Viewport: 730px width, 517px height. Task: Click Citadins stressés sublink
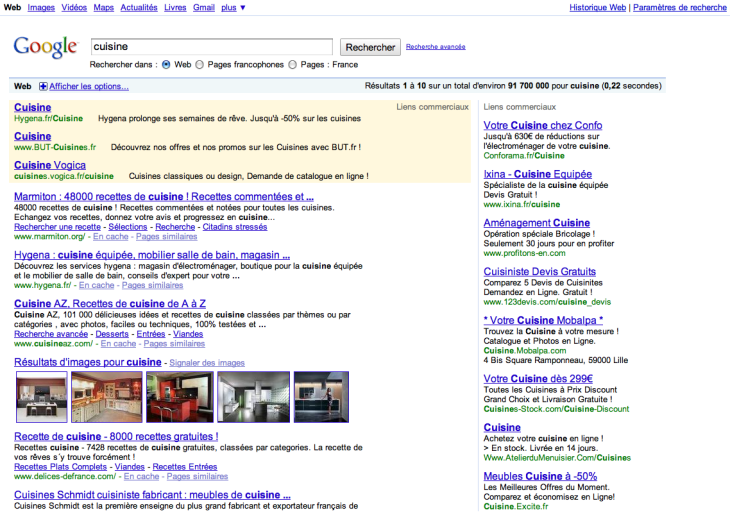[235, 227]
